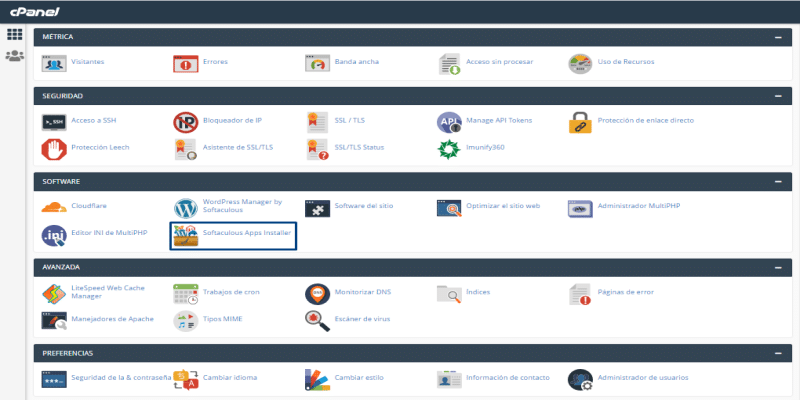Open the Imunify360 link

[485, 147]
